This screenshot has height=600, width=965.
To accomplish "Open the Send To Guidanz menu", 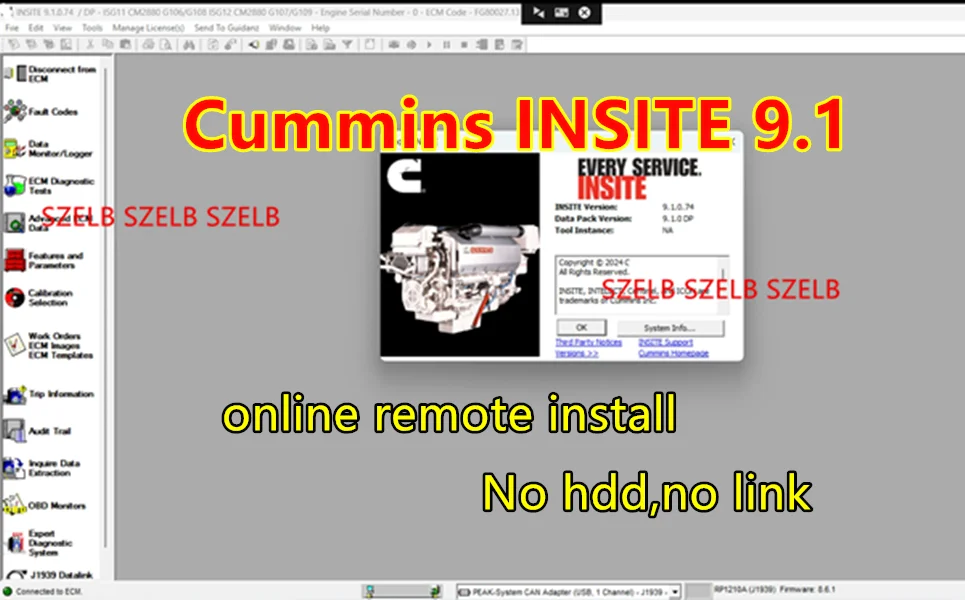I will [x=226, y=28].
